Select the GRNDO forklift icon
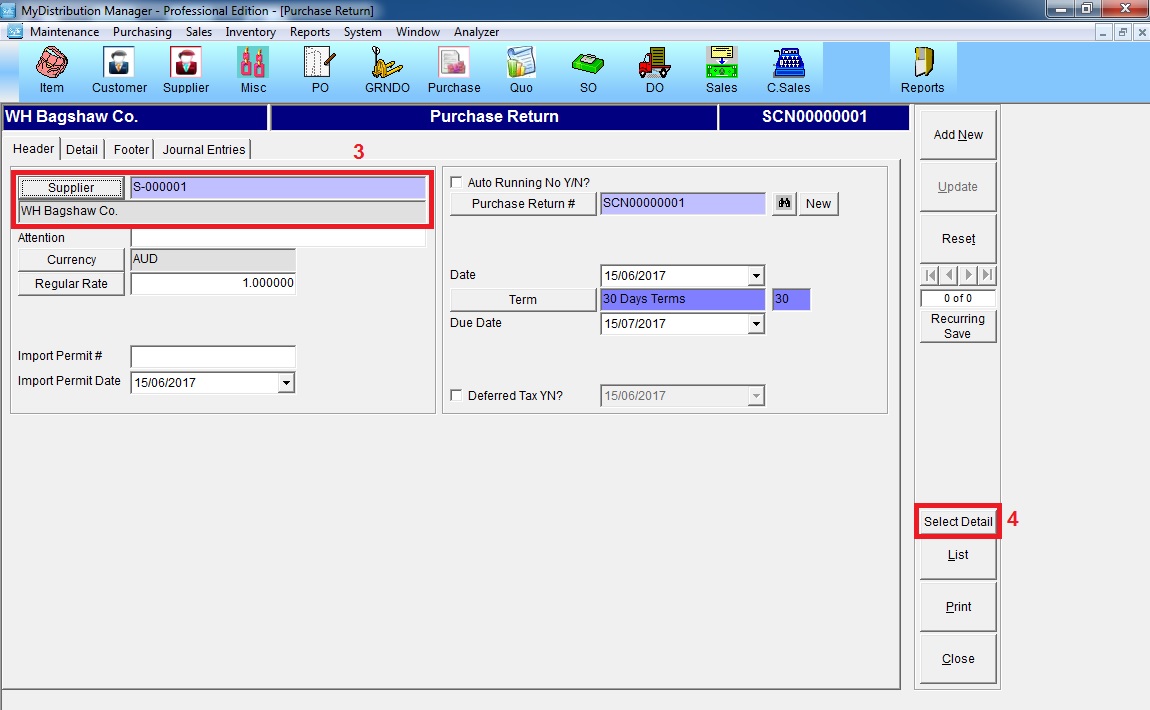This screenshot has width=1150, height=710. pos(387,69)
